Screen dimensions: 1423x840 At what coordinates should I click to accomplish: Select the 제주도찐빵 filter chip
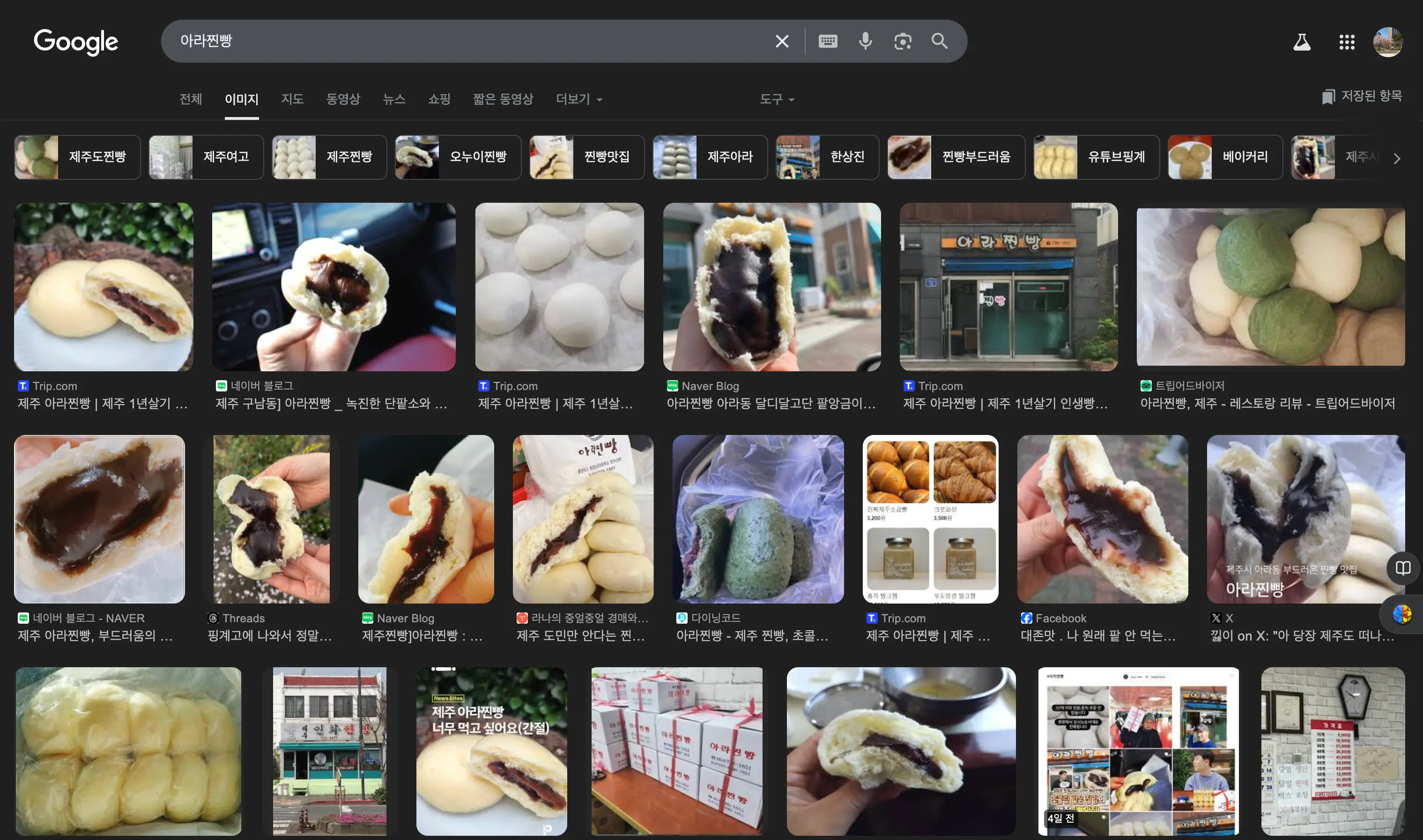pyautogui.click(x=78, y=157)
